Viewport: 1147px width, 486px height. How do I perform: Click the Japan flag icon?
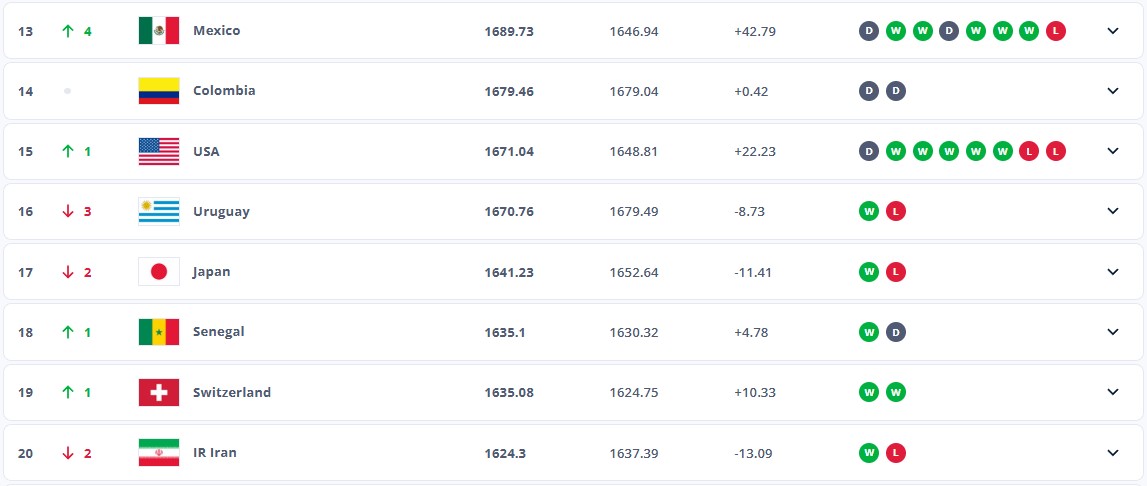(x=158, y=272)
